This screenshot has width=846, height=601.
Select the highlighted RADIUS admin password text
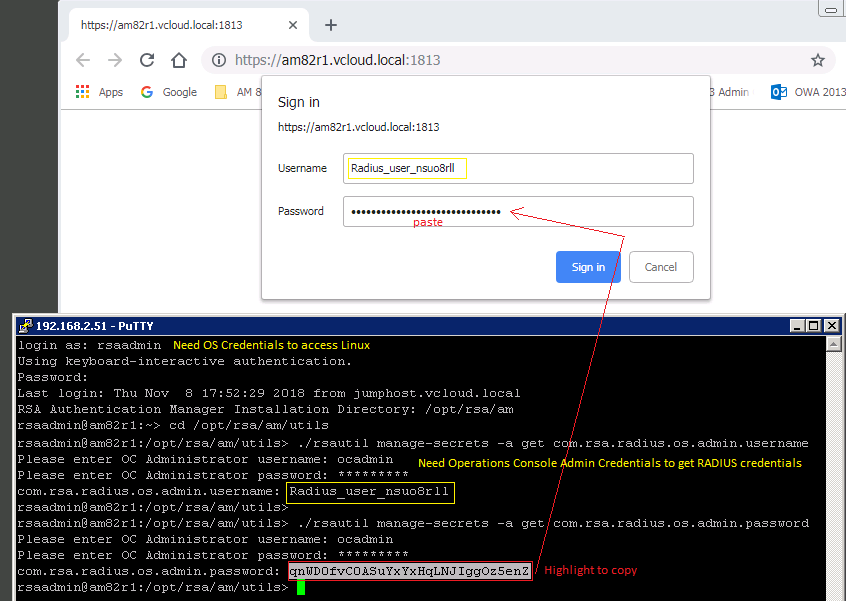pyautogui.click(x=409, y=571)
